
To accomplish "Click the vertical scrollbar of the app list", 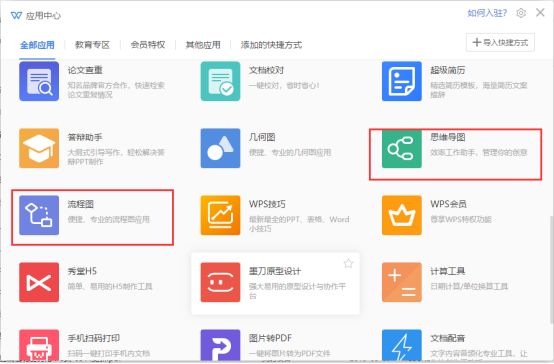I will 552,269.
